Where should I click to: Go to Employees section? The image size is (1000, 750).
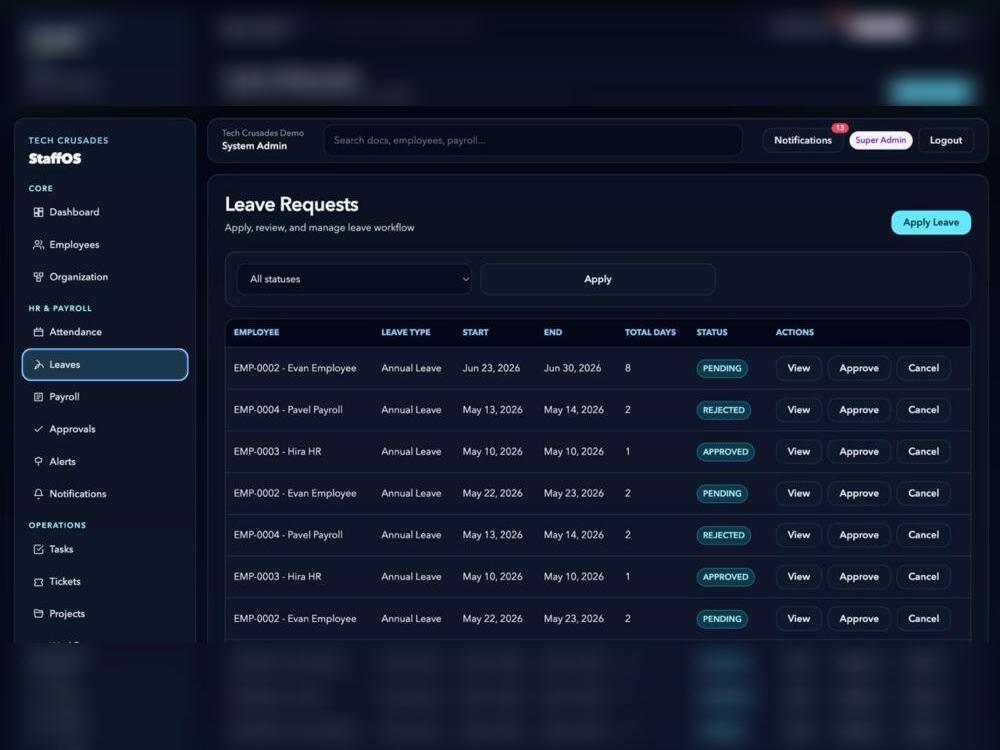[x=105, y=245]
